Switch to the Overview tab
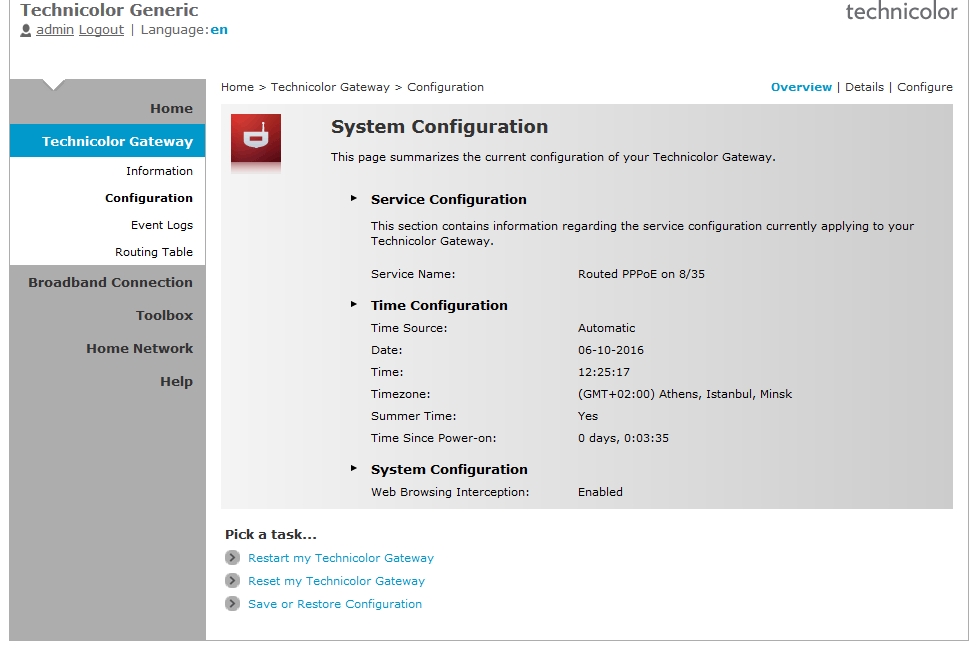The width and height of the screenshot is (980, 662). (801, 87)
